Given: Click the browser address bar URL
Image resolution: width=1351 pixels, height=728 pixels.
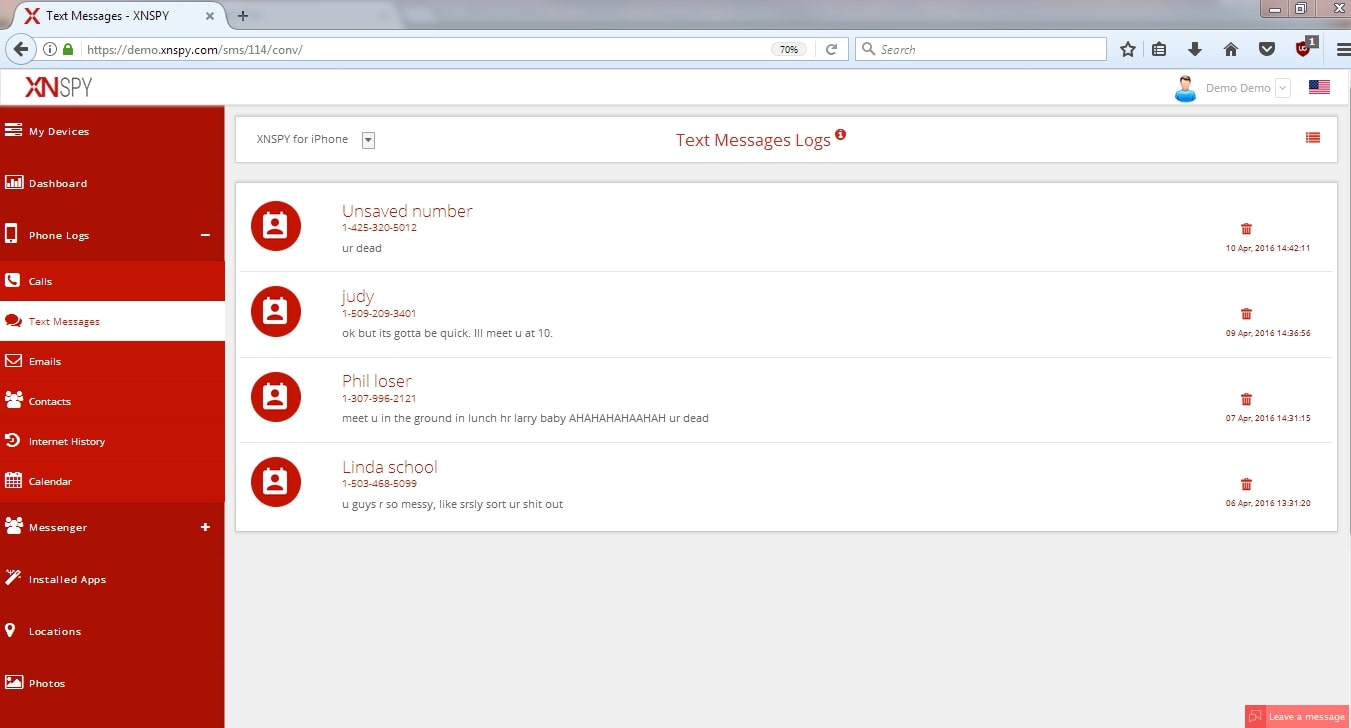Looking at the screenshot, I should 194,49.
